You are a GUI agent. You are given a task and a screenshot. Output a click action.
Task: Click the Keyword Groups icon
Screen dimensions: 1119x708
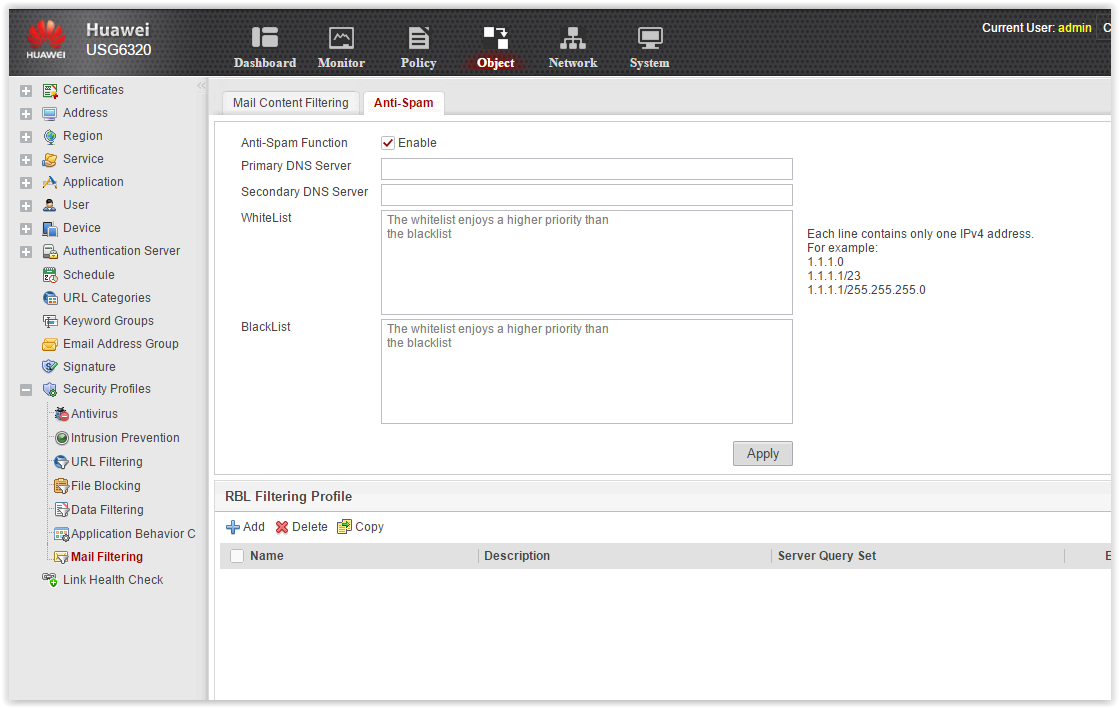coord(50,321)
